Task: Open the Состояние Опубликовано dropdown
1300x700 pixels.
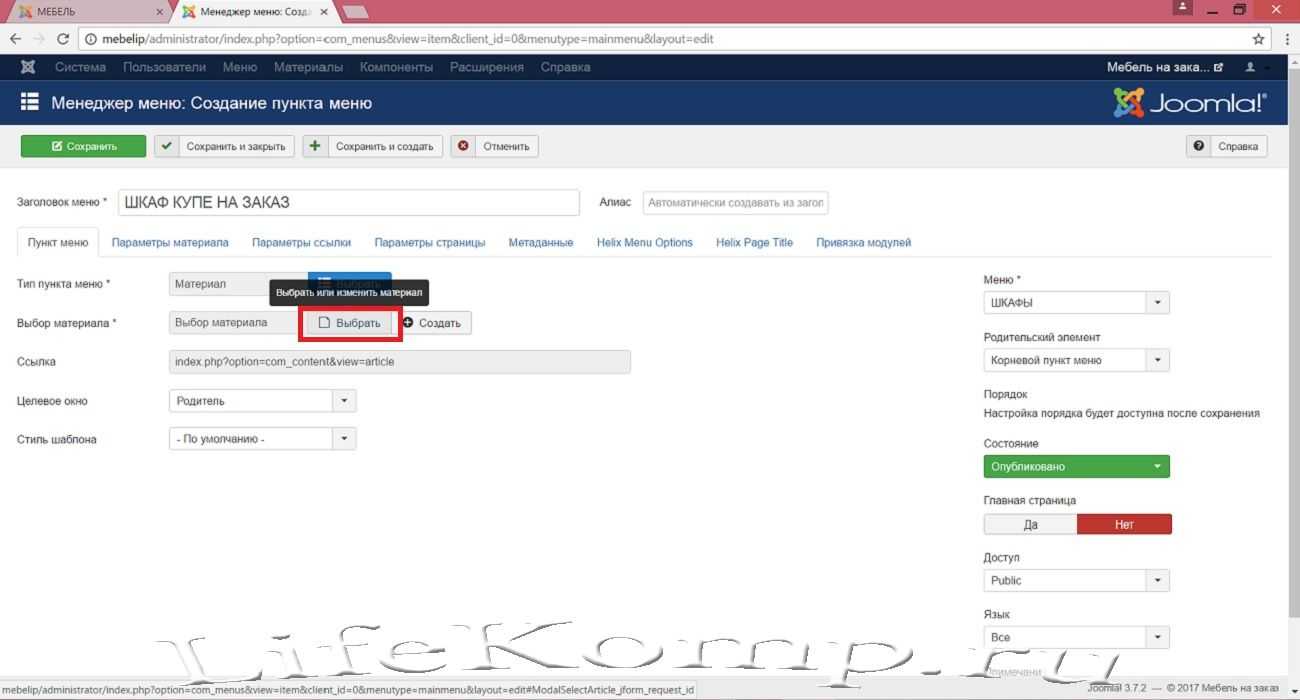Action: (1076, 466)
